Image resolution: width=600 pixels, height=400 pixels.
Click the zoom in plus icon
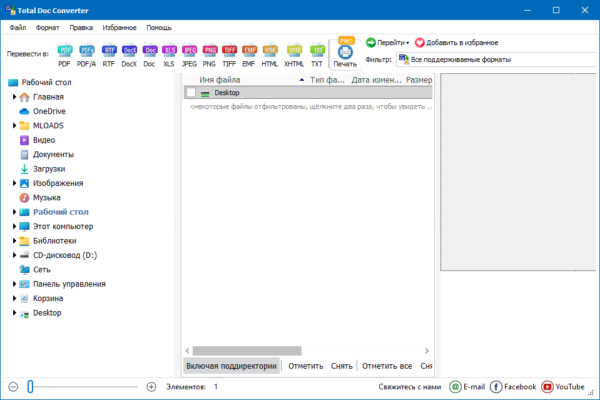point(152,387)
